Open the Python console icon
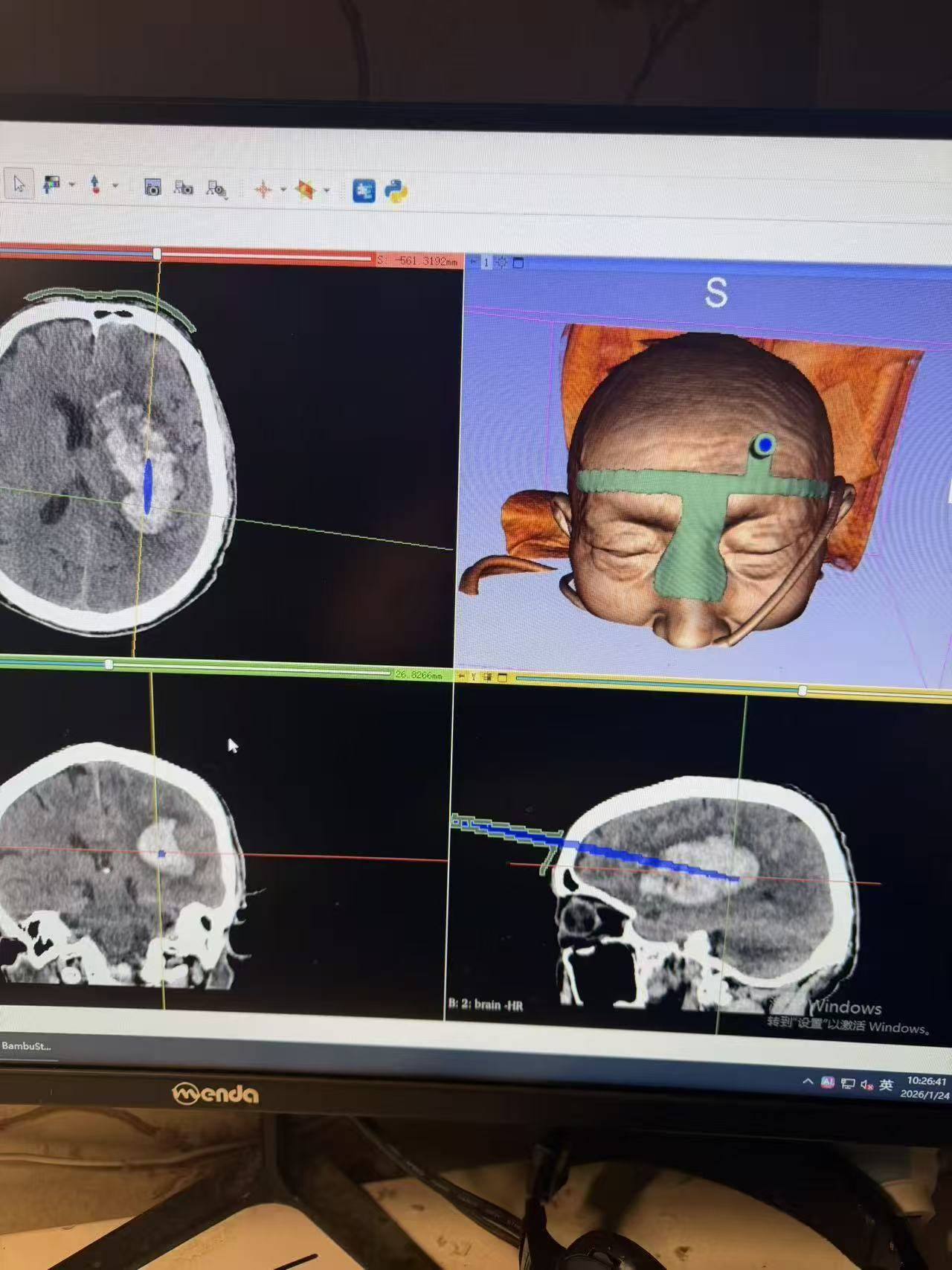This screenshot has width=952, height=1270. pyautogui.click(x=396, y=191)
